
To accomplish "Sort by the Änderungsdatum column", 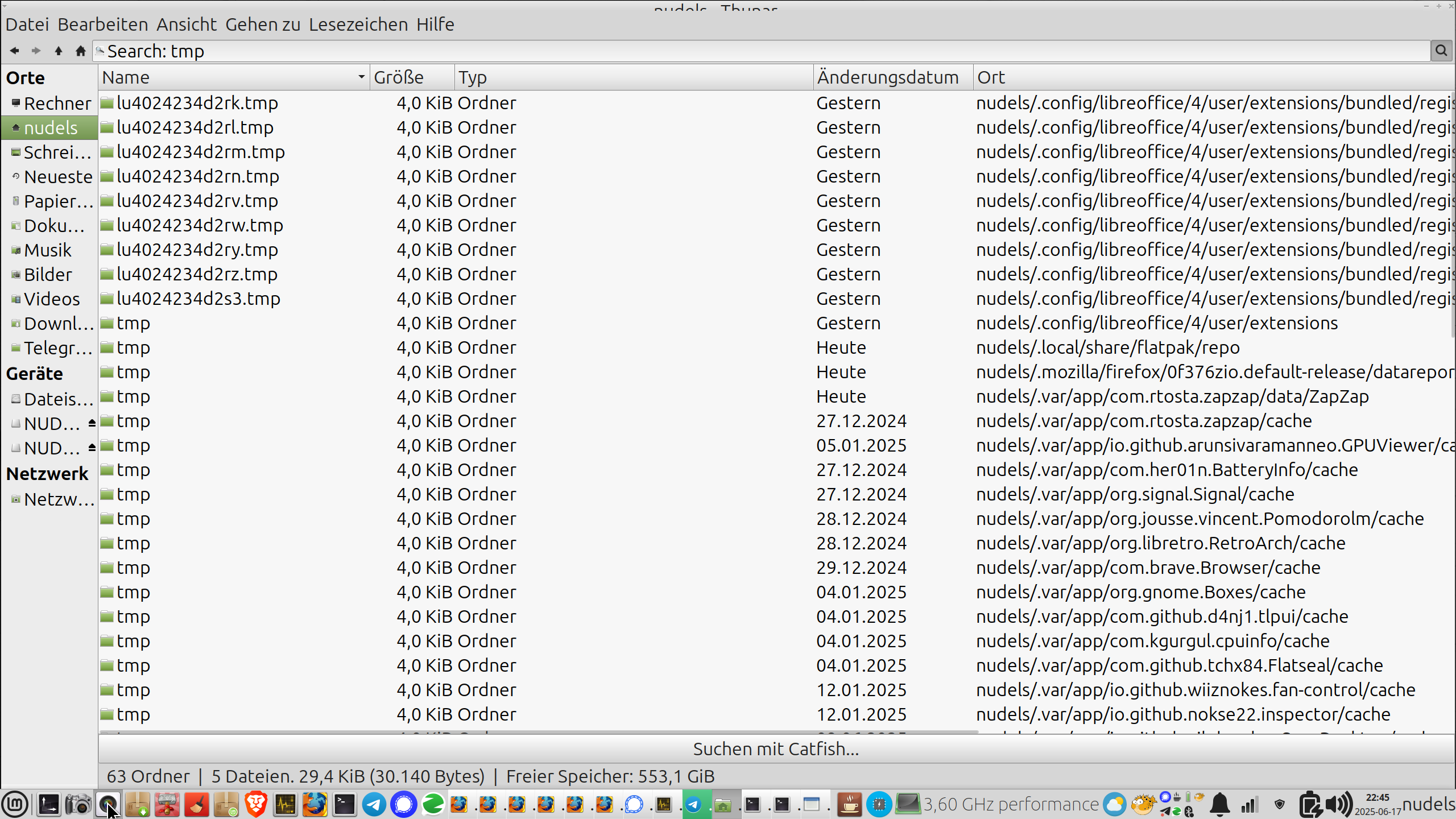I will point(887,77).
